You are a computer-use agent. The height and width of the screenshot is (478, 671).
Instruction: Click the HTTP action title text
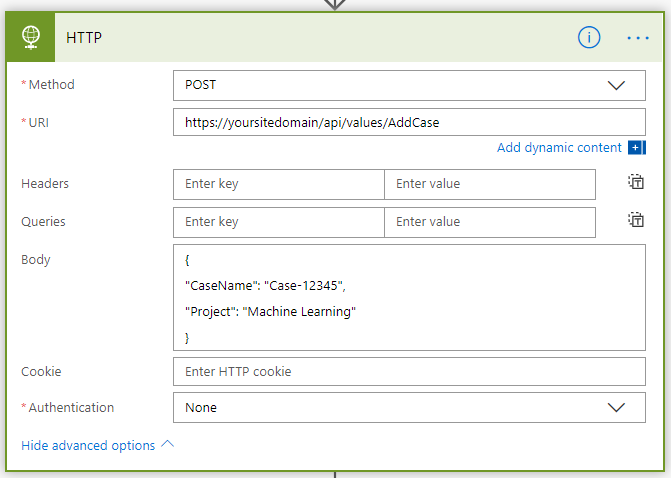(x=85, y=38)
